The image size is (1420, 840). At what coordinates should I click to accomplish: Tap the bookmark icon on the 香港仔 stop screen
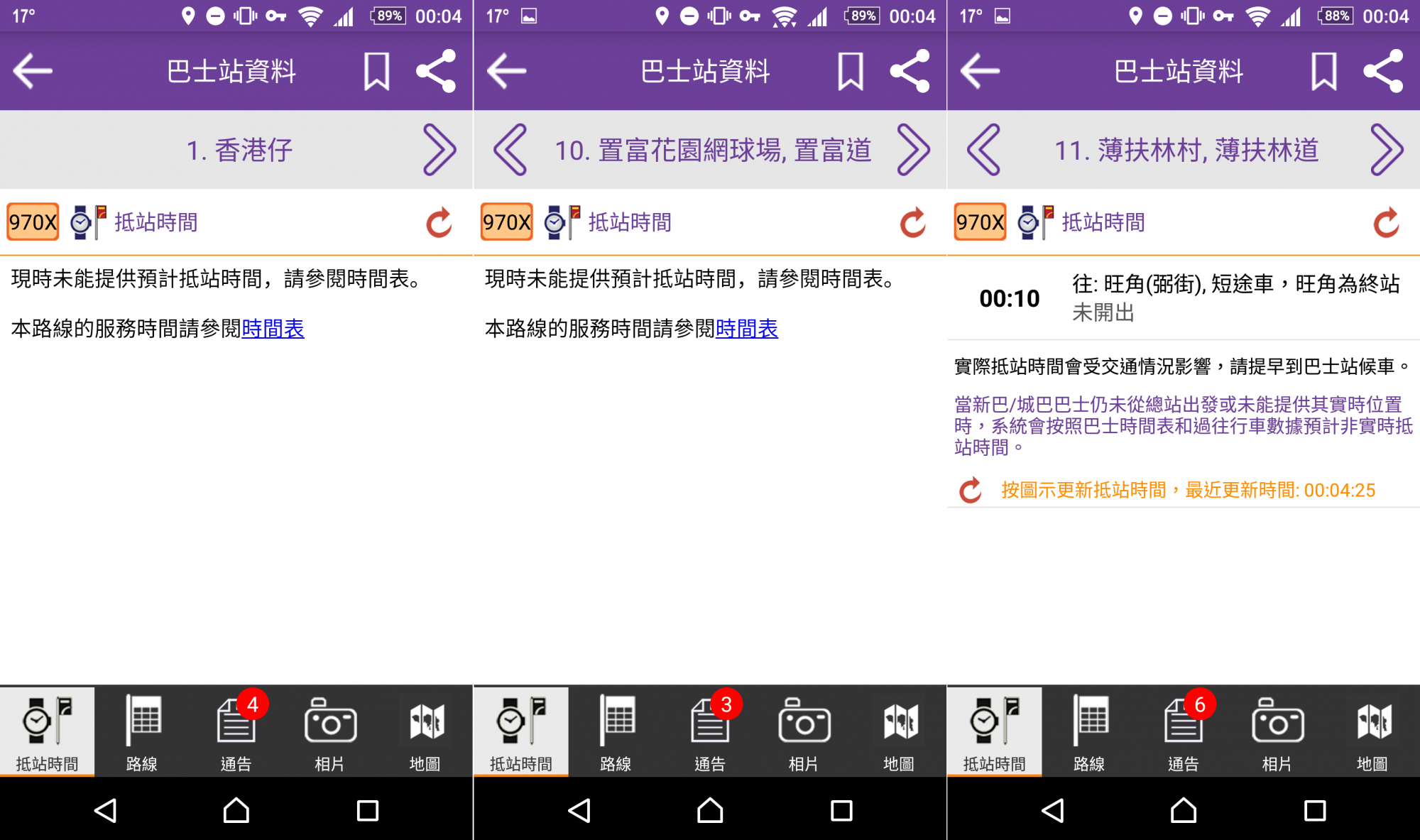[x=376, y=71]
